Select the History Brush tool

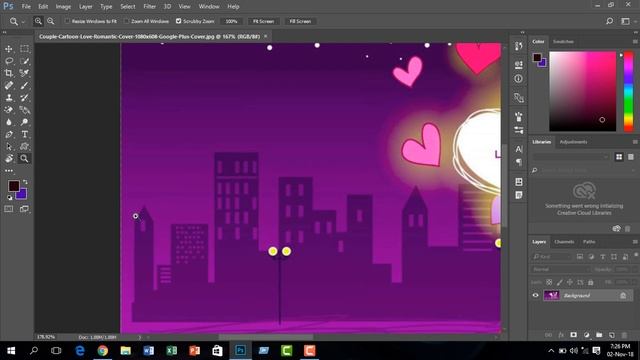(24, 98)
